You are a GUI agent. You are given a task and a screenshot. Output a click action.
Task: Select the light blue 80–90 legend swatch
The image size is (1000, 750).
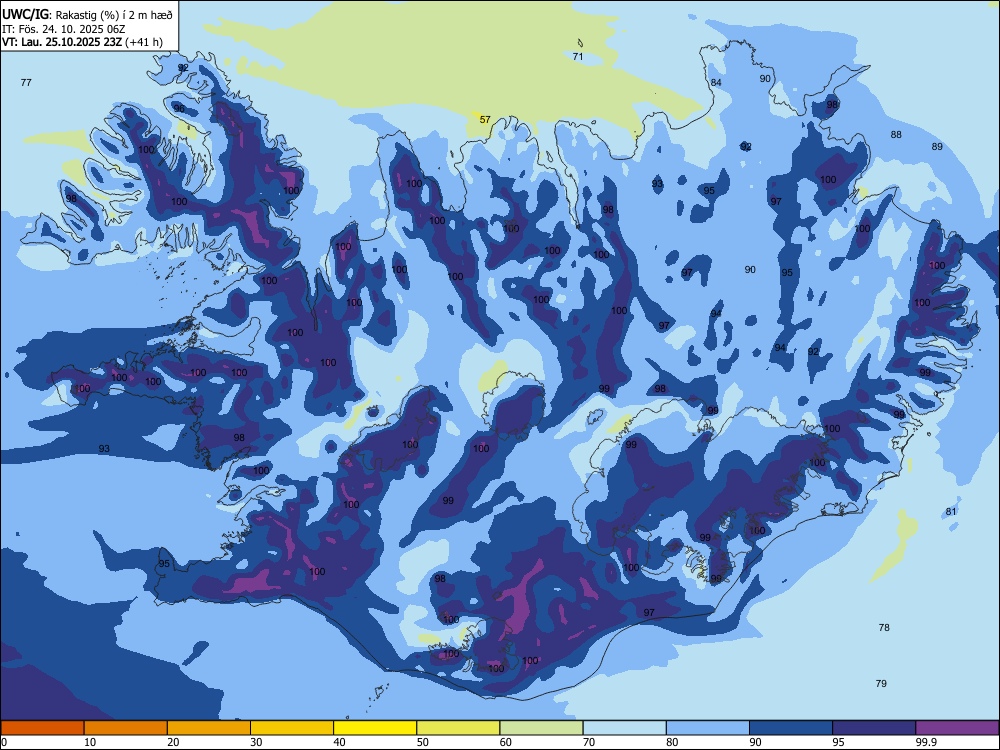pos(708,728)
